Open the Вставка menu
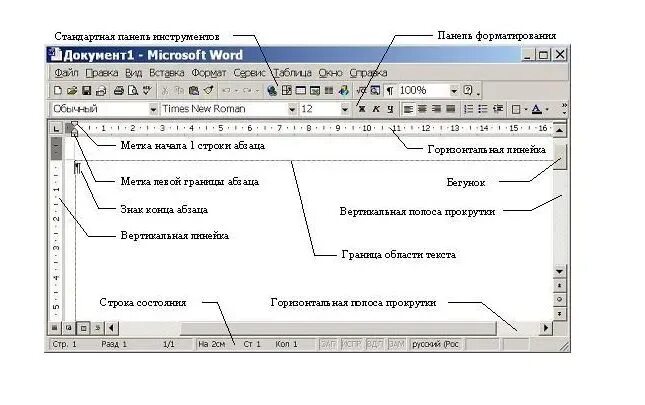Viewport: 645px width, 405px height. [x=167, y=73]
